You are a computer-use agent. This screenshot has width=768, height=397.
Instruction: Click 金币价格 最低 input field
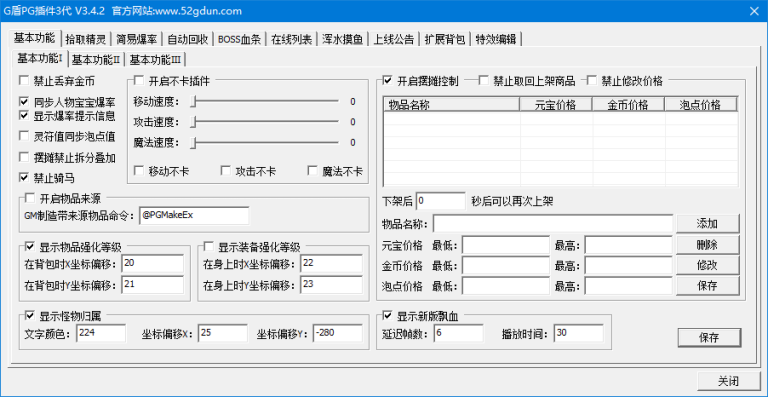[506, 266]
